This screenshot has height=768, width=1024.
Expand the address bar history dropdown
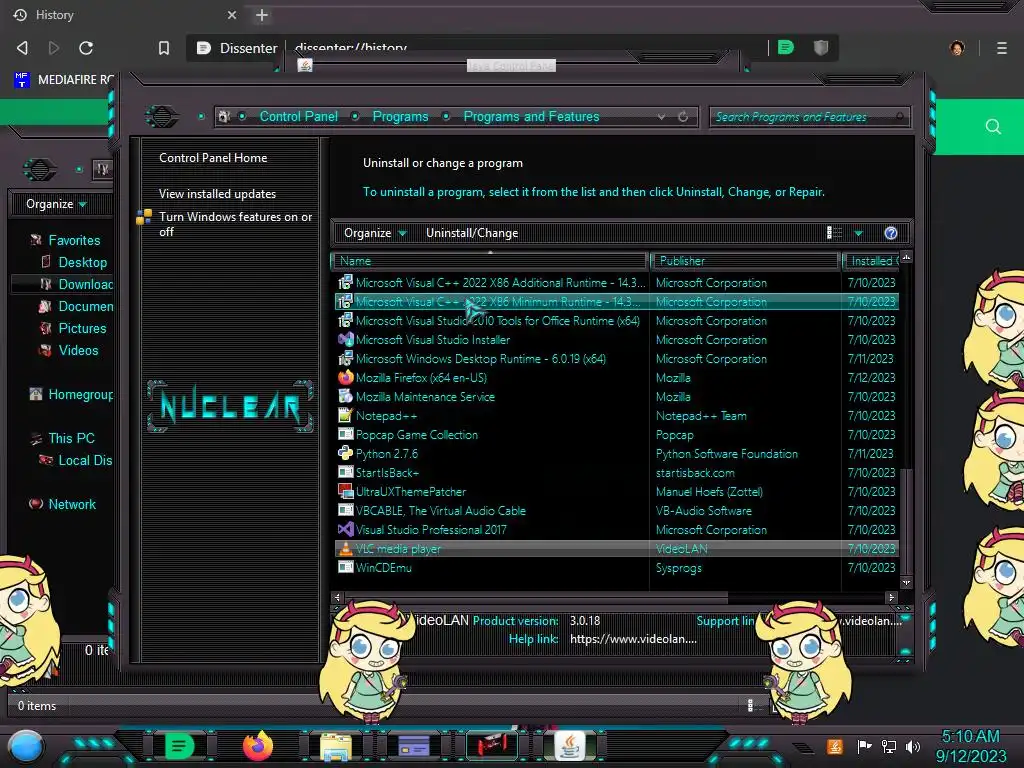(x=662, y=117)
